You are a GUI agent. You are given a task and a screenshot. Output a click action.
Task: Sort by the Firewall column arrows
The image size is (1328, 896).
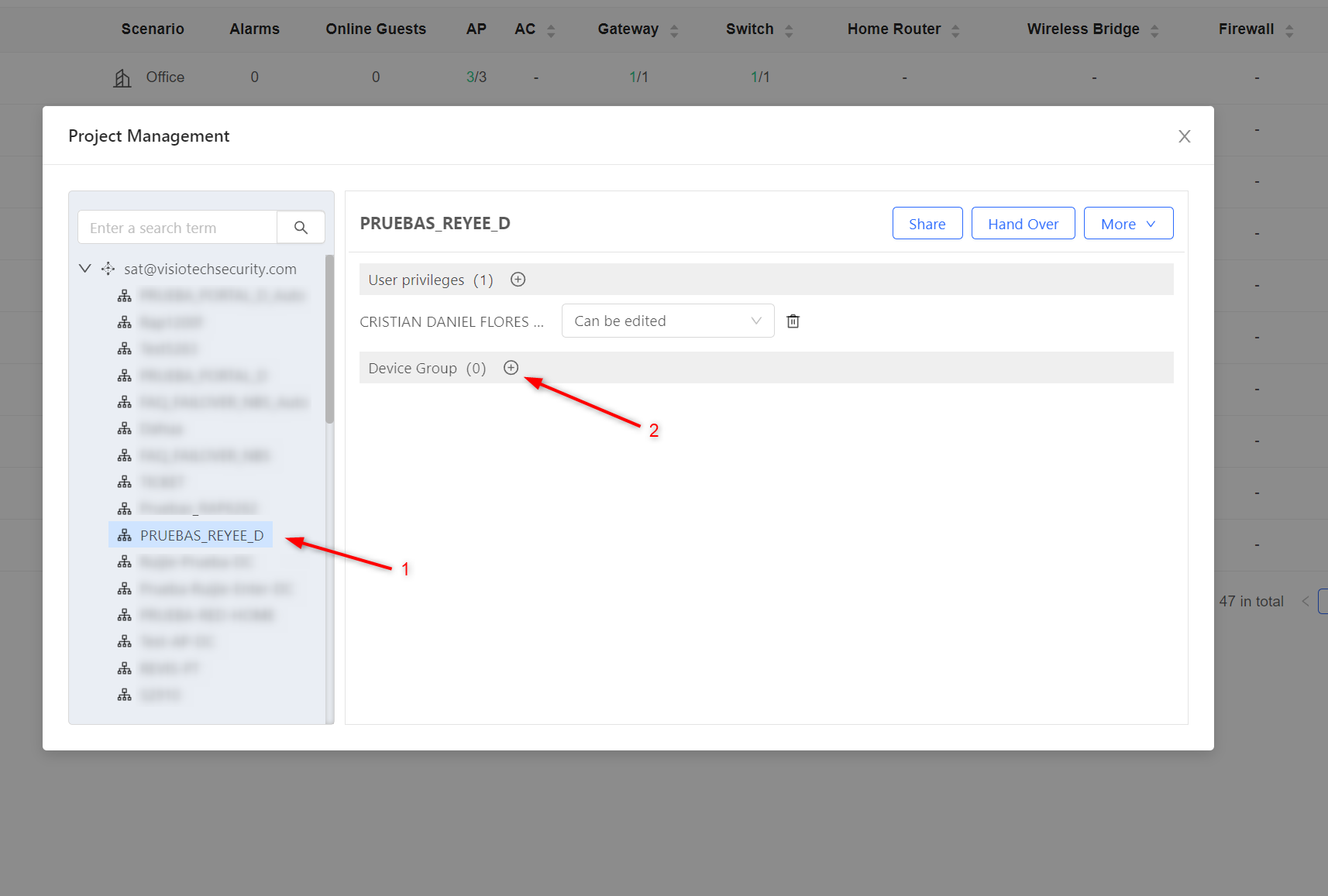tap(1289, 30)
